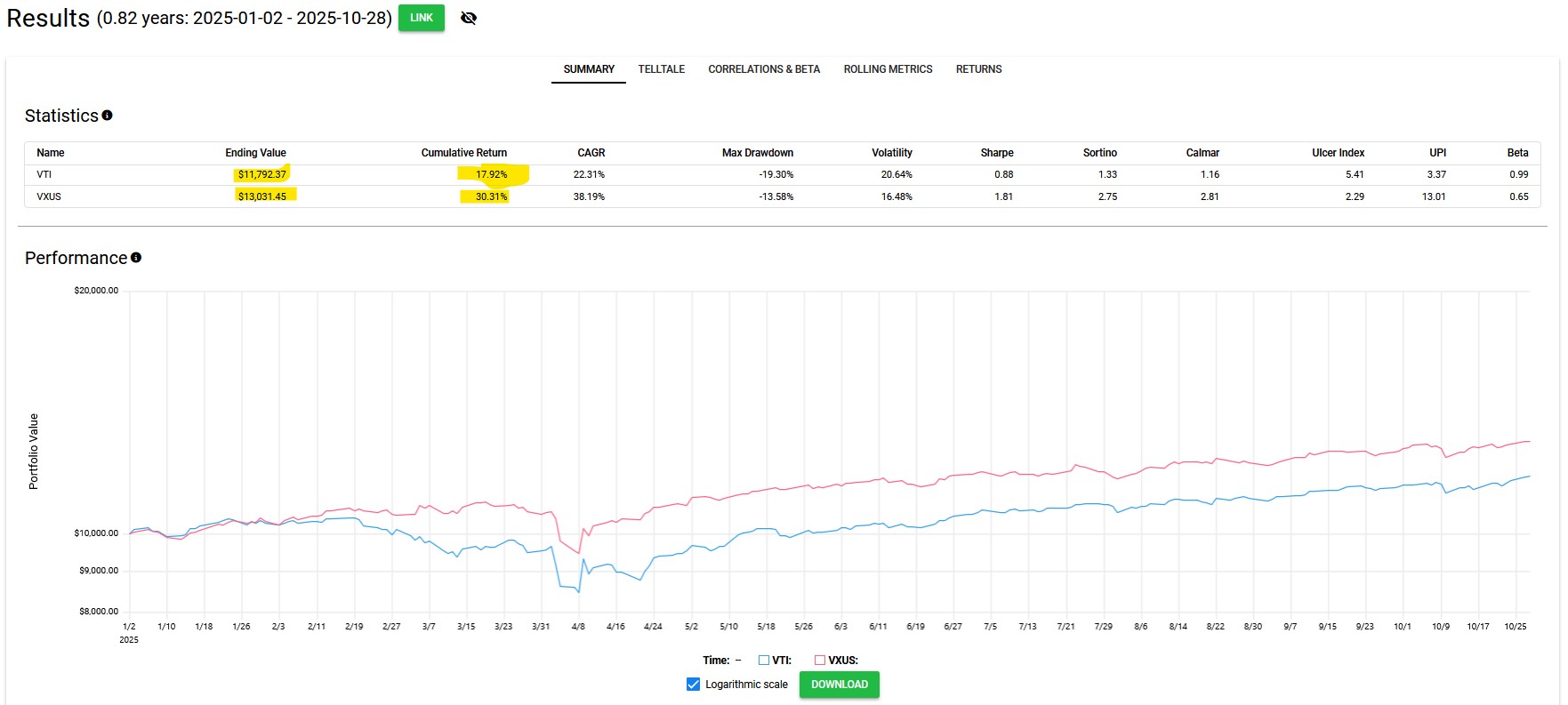Click the $11,792.37 ending value
Image resolution: width=1568 pixels, height=705 pixels.
point(262,174)
